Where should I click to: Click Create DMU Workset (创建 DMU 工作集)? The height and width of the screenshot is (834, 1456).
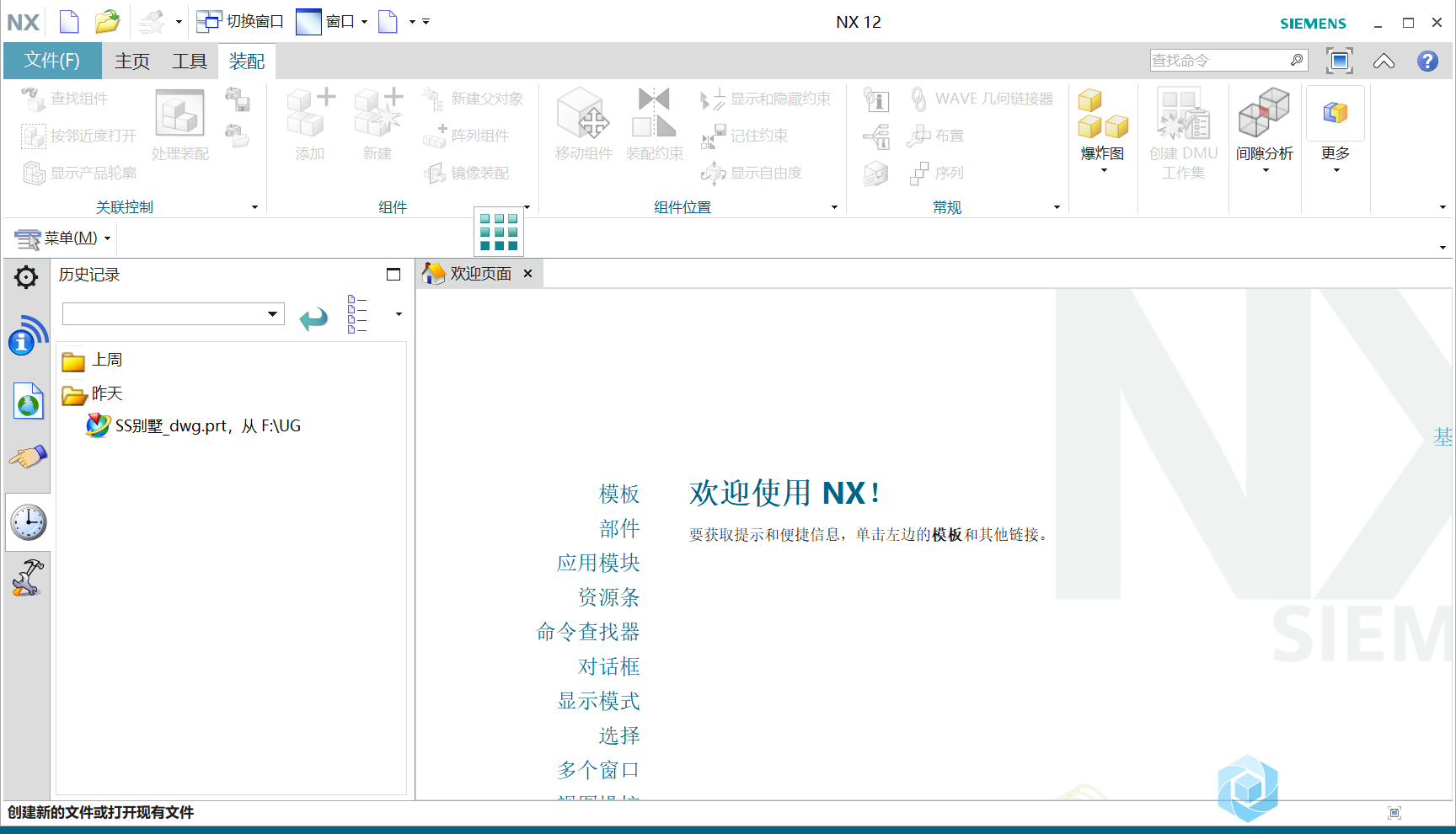(1184, 135)
